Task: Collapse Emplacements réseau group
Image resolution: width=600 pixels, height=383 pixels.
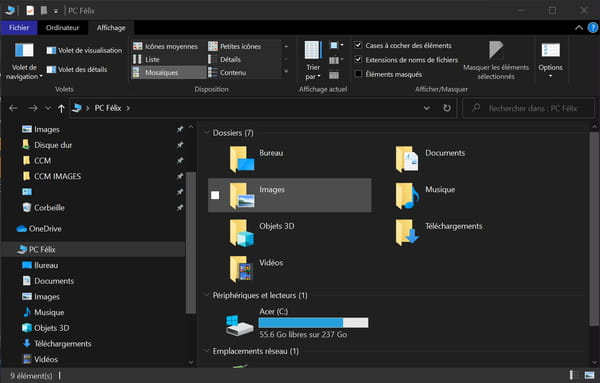Action: [207, 351]
